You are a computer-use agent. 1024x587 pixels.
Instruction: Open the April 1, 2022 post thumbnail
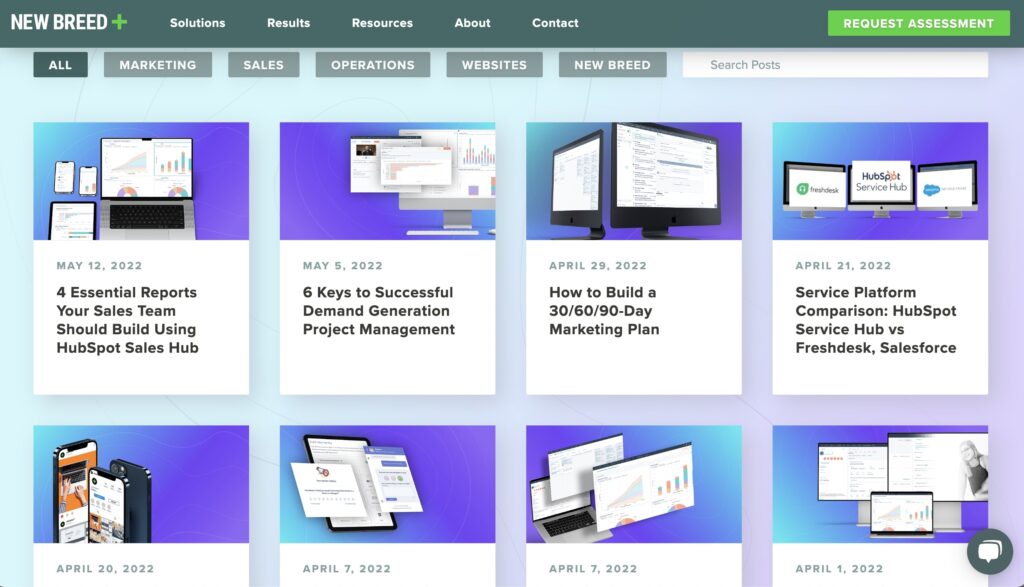click(880, 484)
